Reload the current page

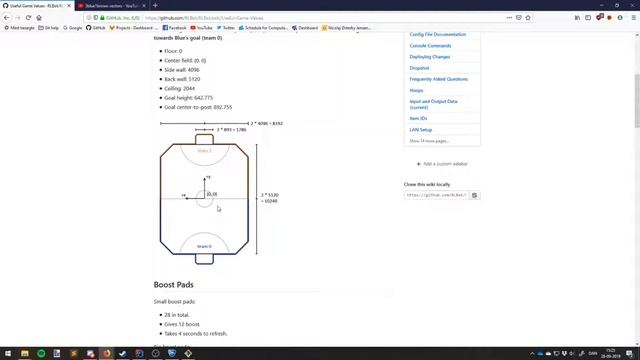(x=28, y=18)
